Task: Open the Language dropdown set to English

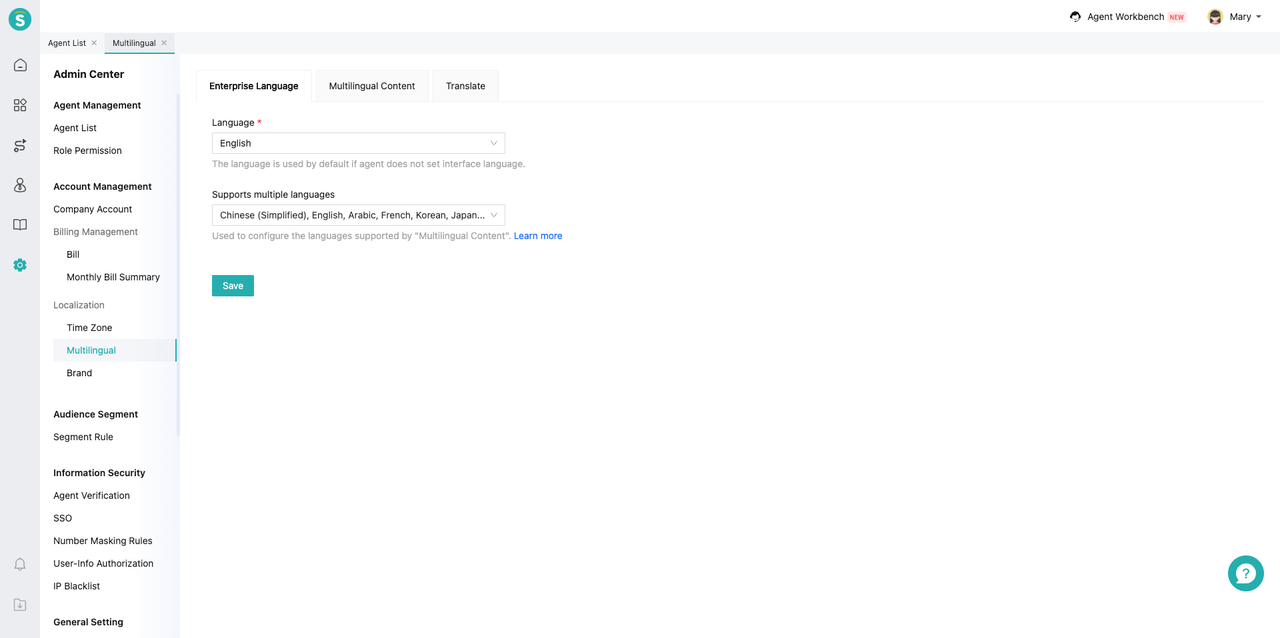Action: (358, 143)
